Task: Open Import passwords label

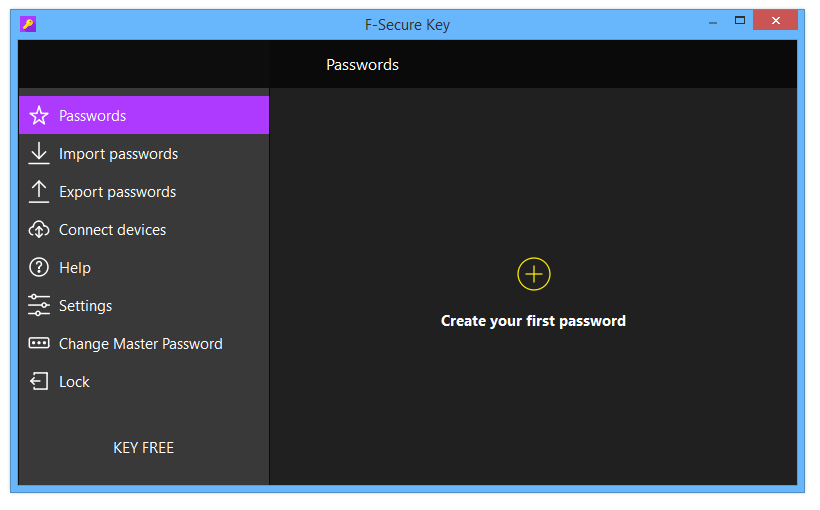Action: [119, 154]
